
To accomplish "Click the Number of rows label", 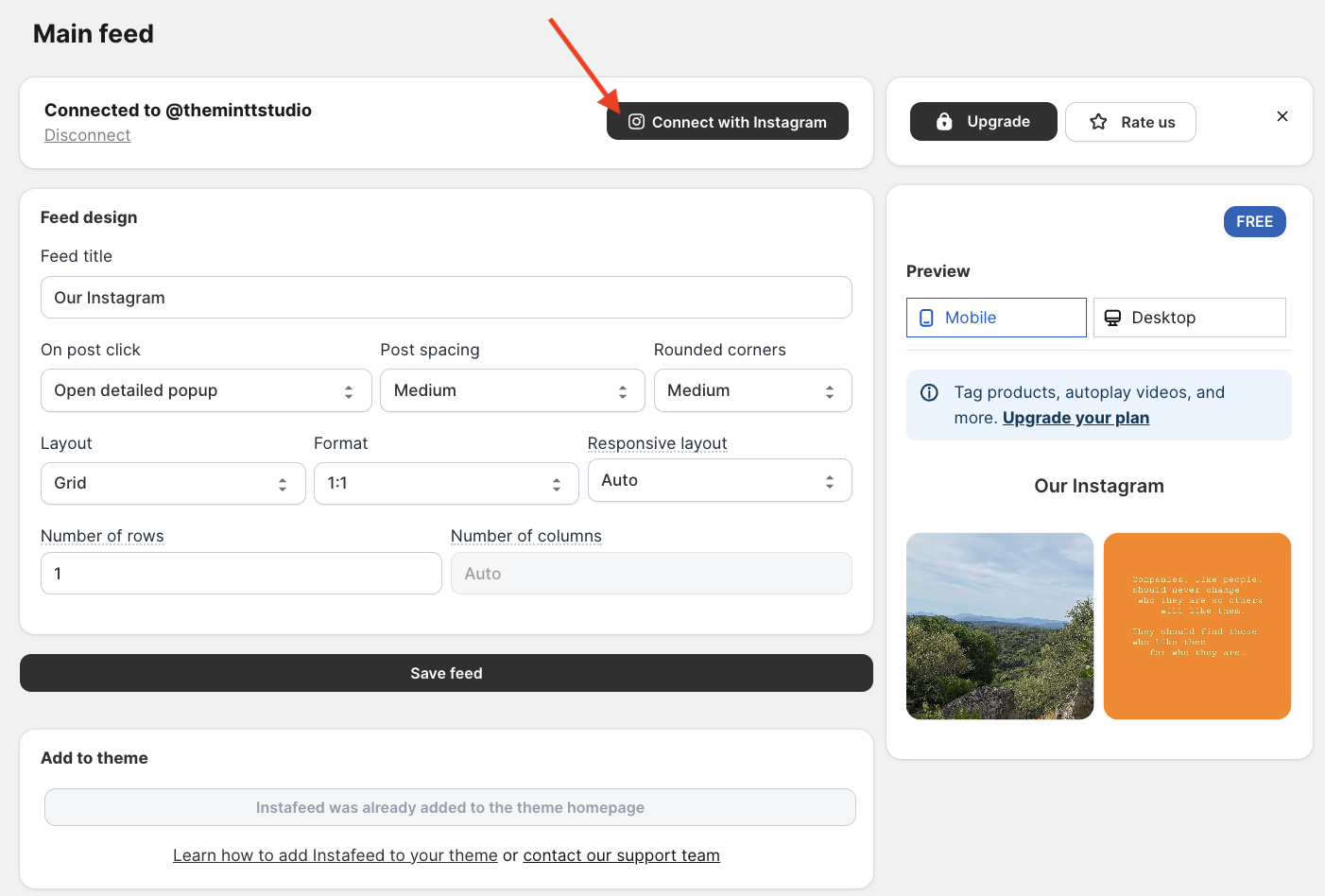I will (102, 536).
